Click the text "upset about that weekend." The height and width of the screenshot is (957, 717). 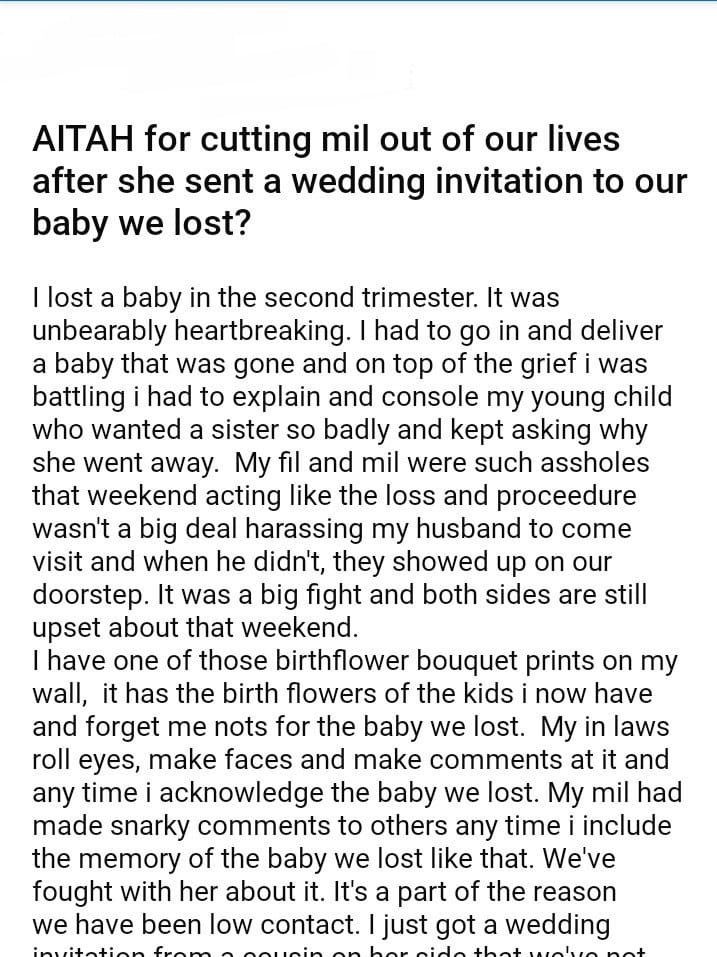pos(194,628)
